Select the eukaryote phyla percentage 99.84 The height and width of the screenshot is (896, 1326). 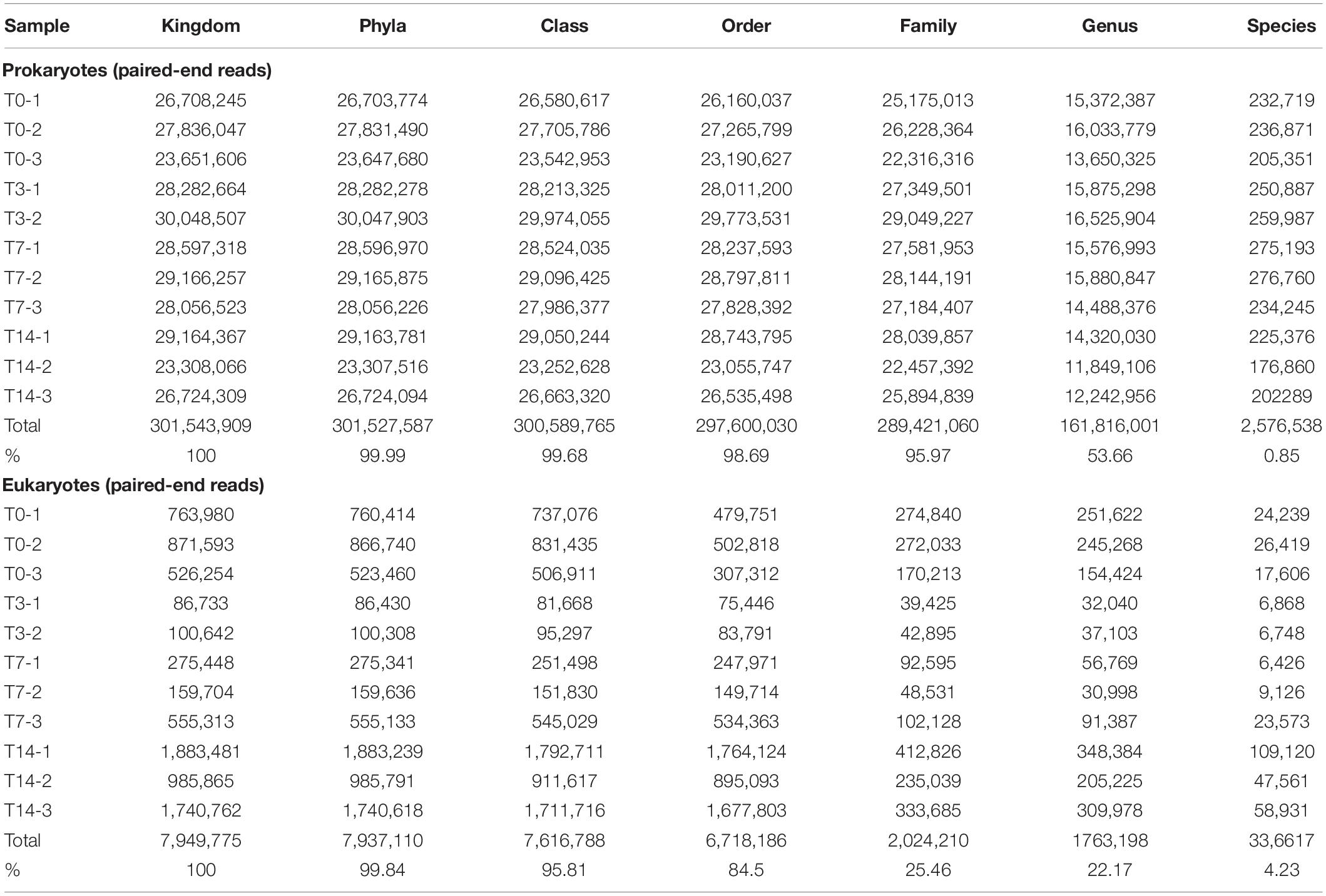point(382,870)
